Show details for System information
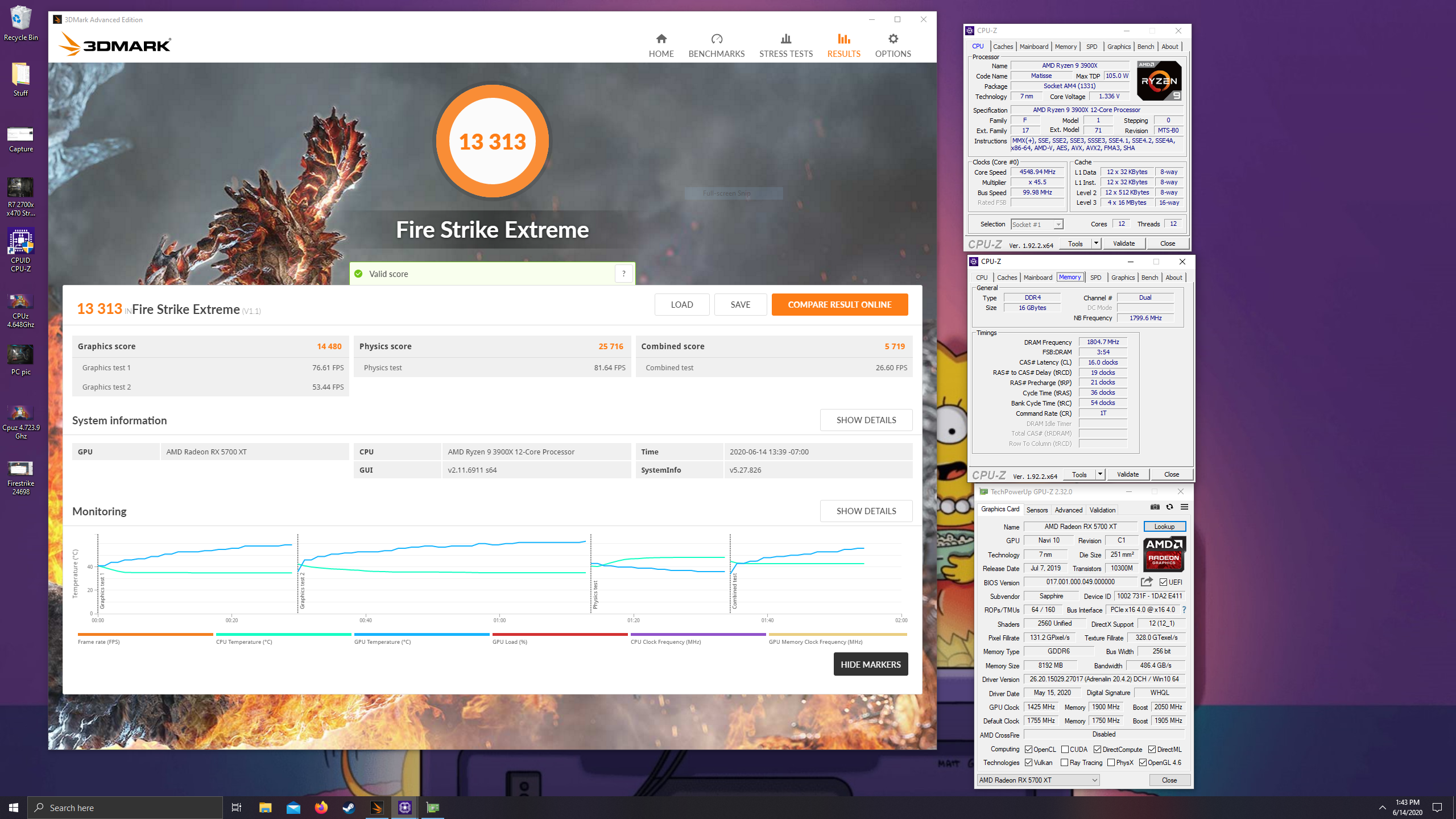This screenshot has height=819, width=1456. point(866,420)
